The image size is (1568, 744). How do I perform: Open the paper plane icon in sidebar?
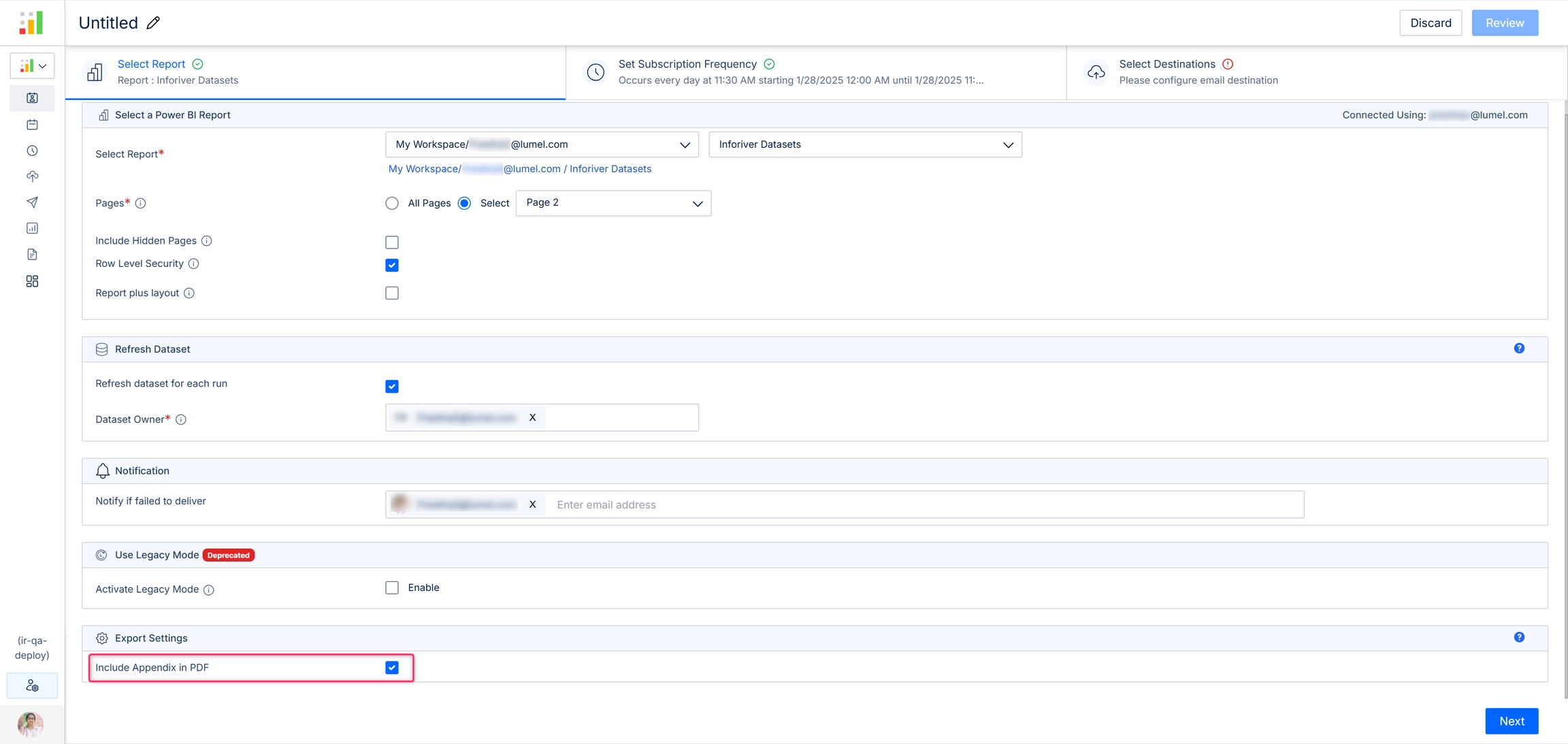pyautogui.click(x=32, y=202)
